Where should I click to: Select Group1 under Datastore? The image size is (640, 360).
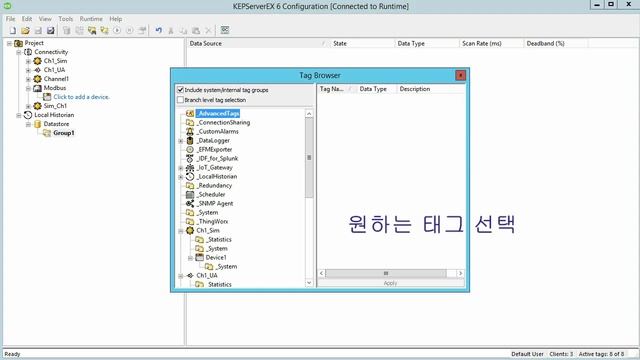pyautogui.click(x=64, y=133)
